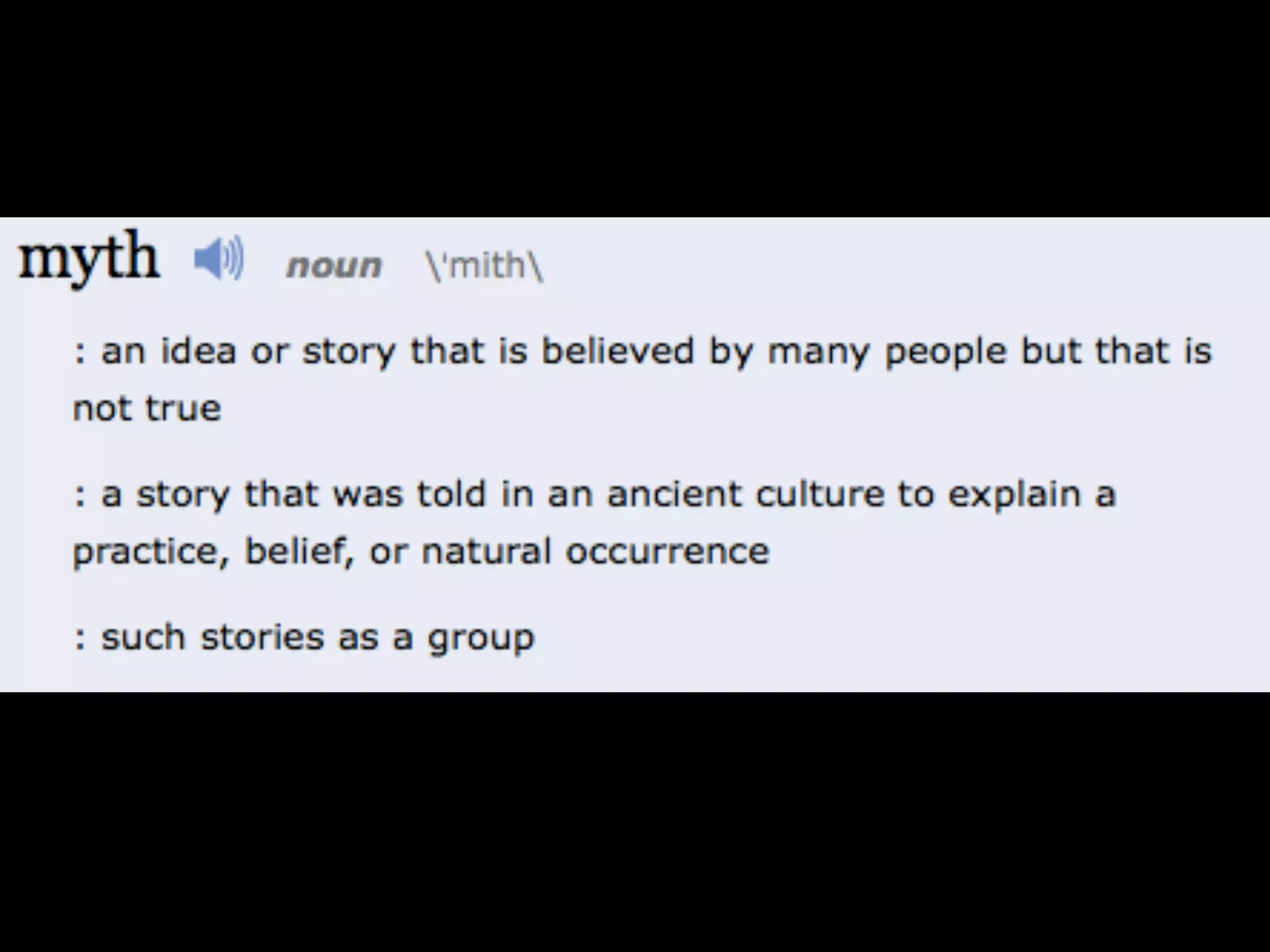The height and width of the screenshot is (952, 1270).
Task: Select the word "believed" in first definition
Action: (x=618, y=351)
